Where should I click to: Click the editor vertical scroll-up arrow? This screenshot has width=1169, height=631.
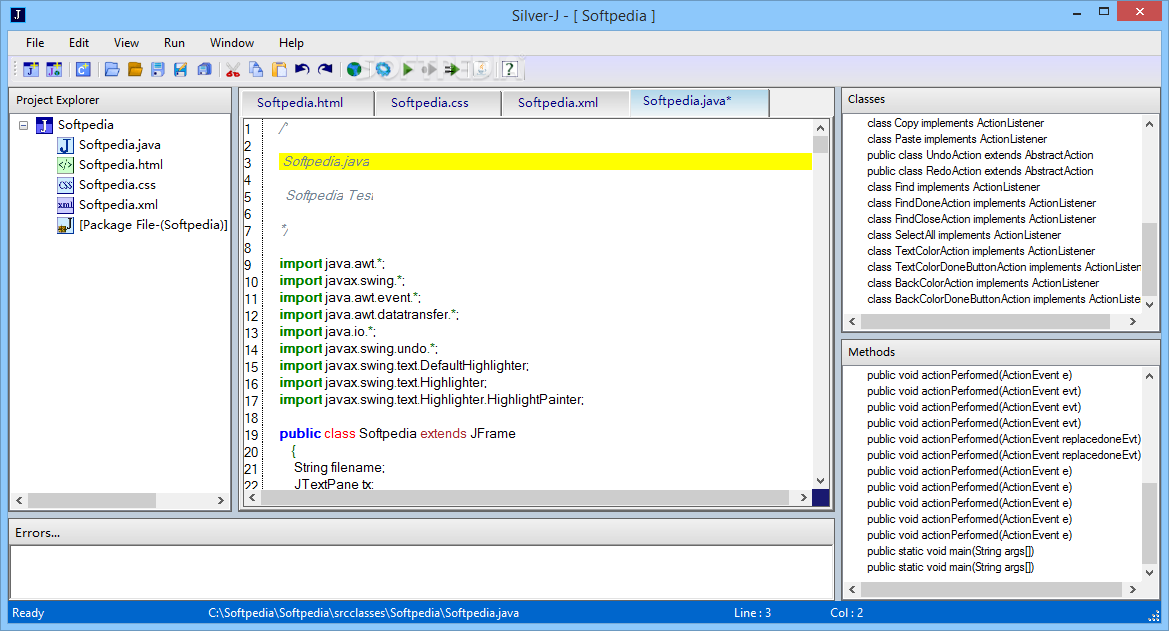click(820, 128)
